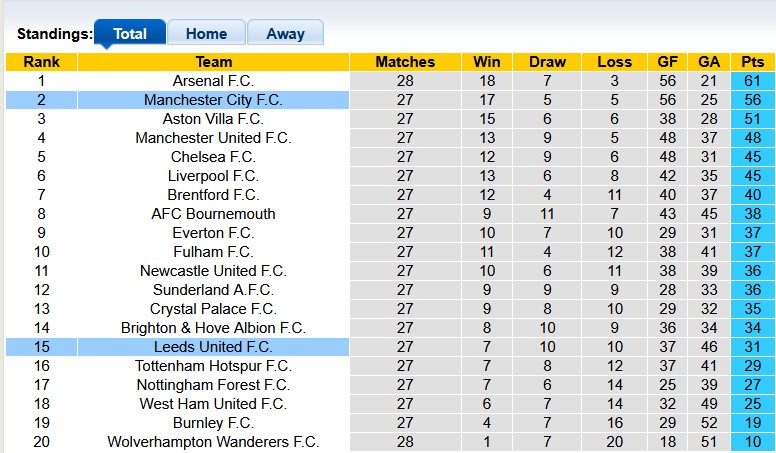
Task: Open the Manchester City F.C. row
Action: (213, 100)
